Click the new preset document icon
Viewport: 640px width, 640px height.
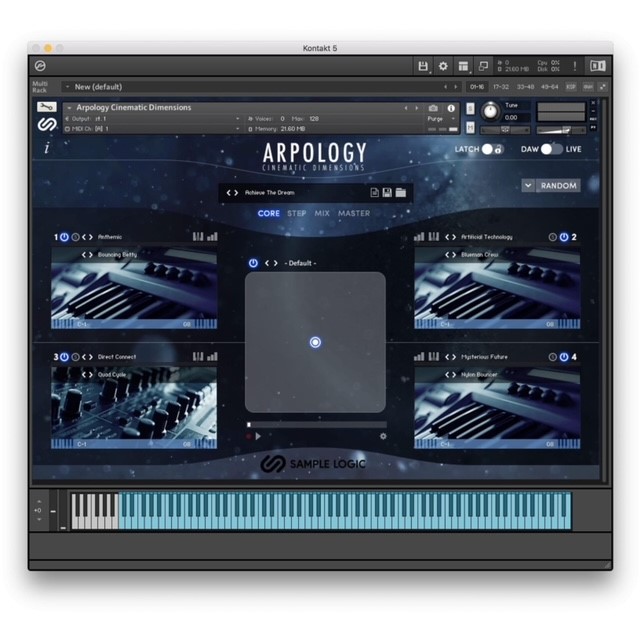point(374,192)
